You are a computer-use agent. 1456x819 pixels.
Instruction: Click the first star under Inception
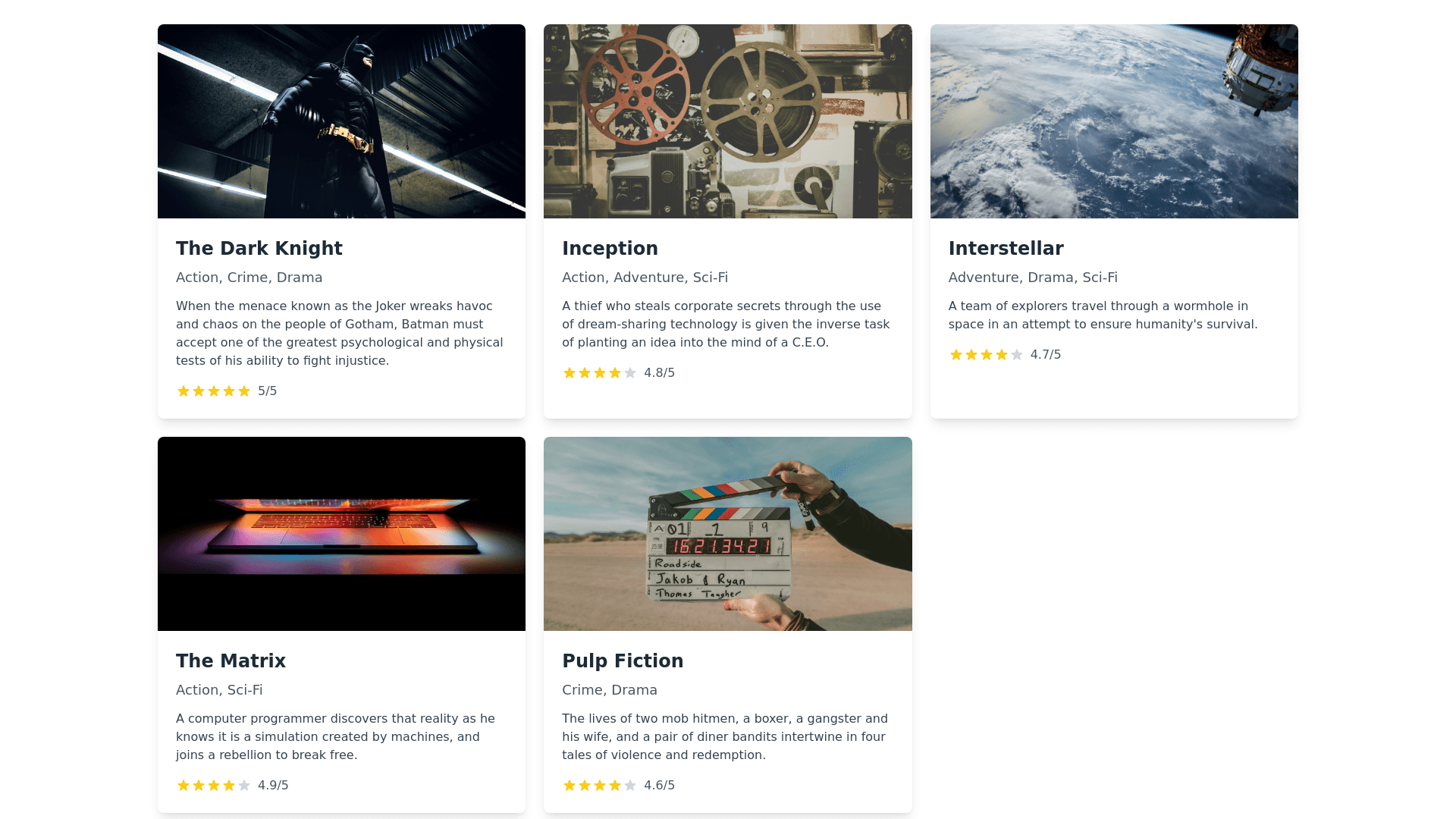tap(570, 373)
